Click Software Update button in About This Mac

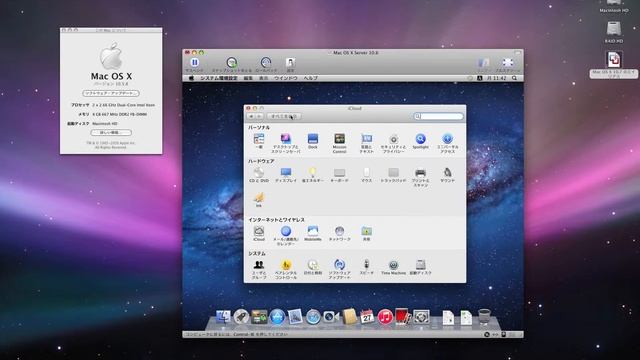(x=111, y=93)
